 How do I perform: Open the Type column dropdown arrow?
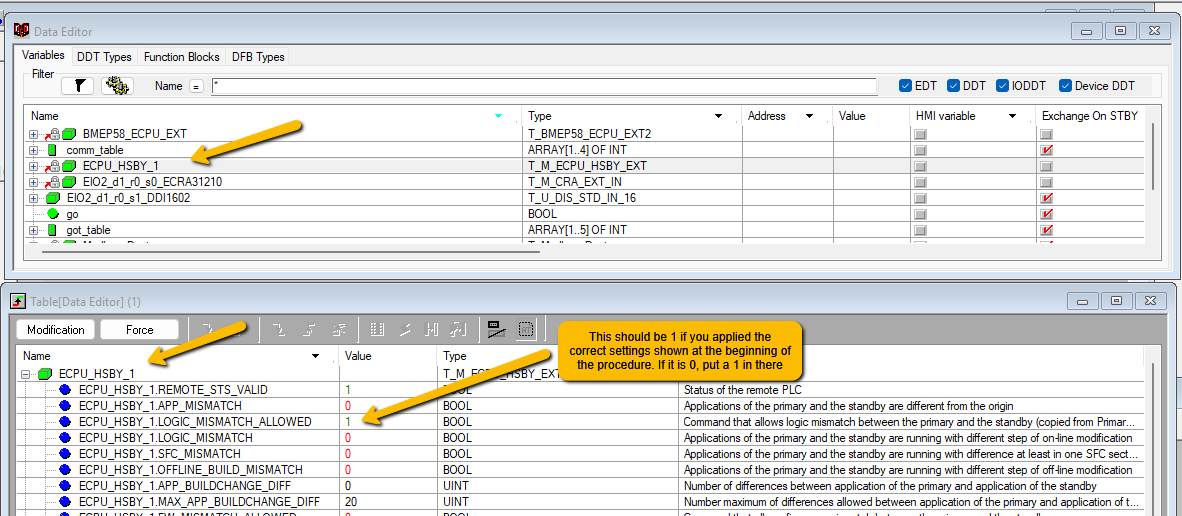pos(718,117)
